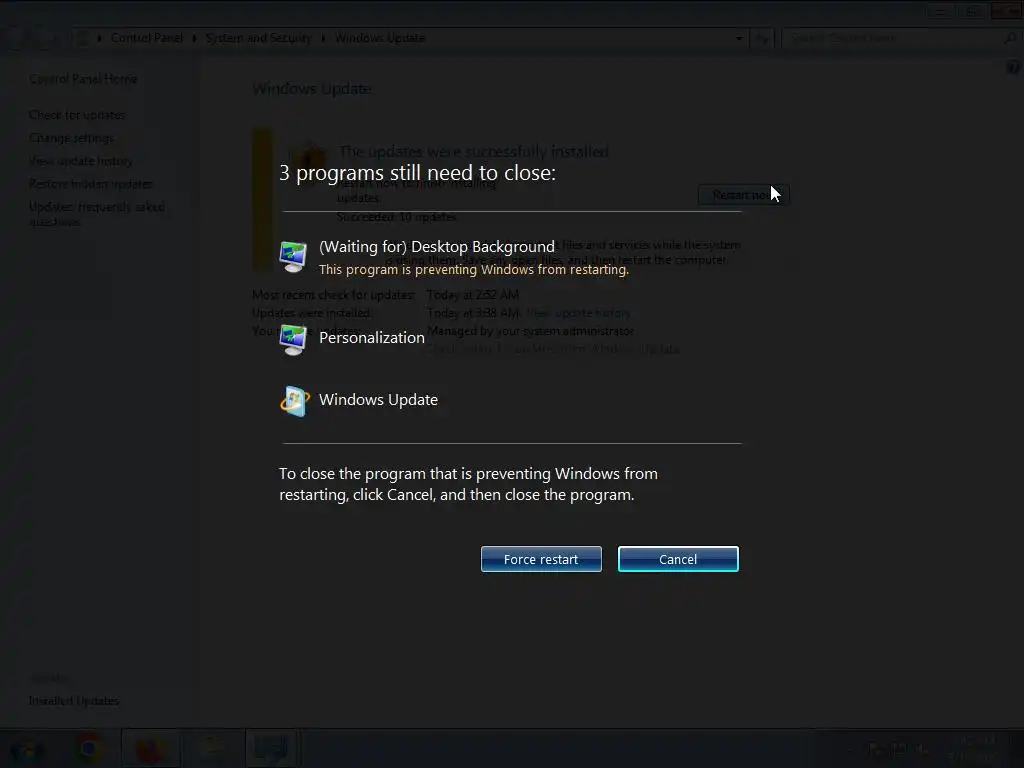
Task: Open 'Change settings' link in background sidebar
Action: click(71, 138)
